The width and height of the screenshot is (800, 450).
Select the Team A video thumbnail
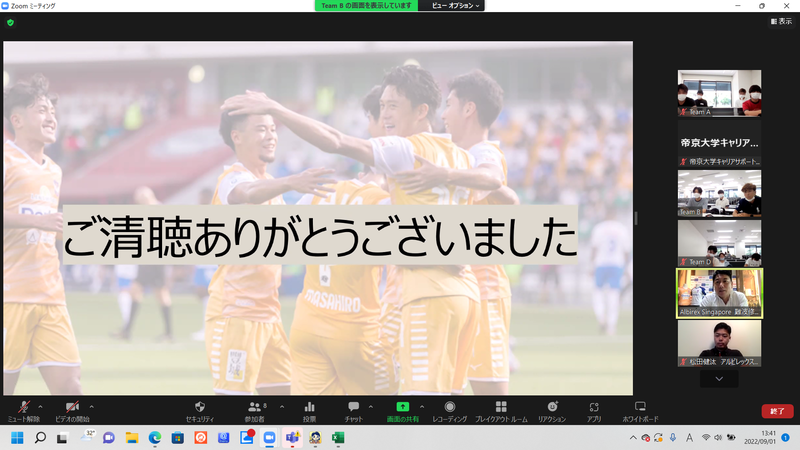719,93
